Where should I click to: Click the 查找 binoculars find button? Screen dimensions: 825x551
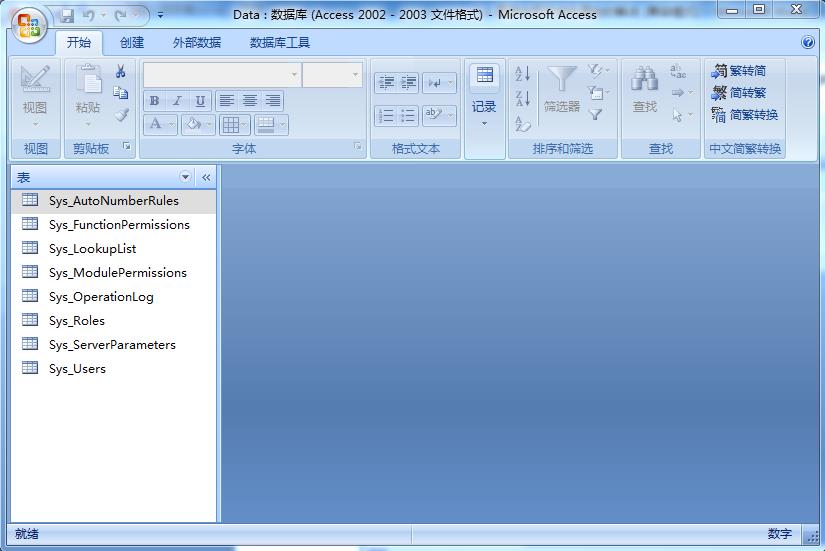645,89
